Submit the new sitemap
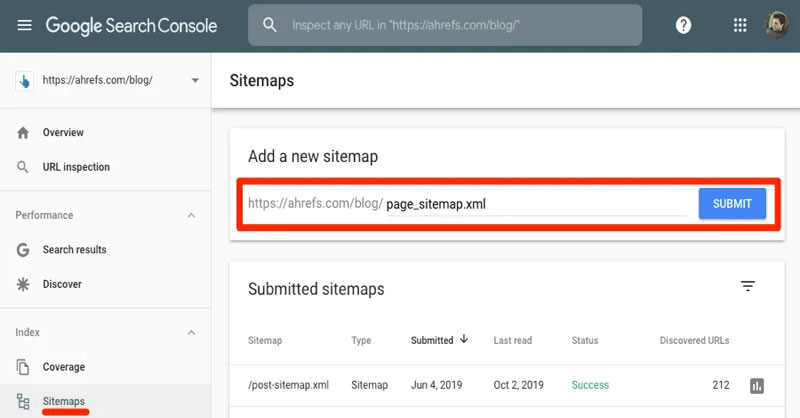 732,204
